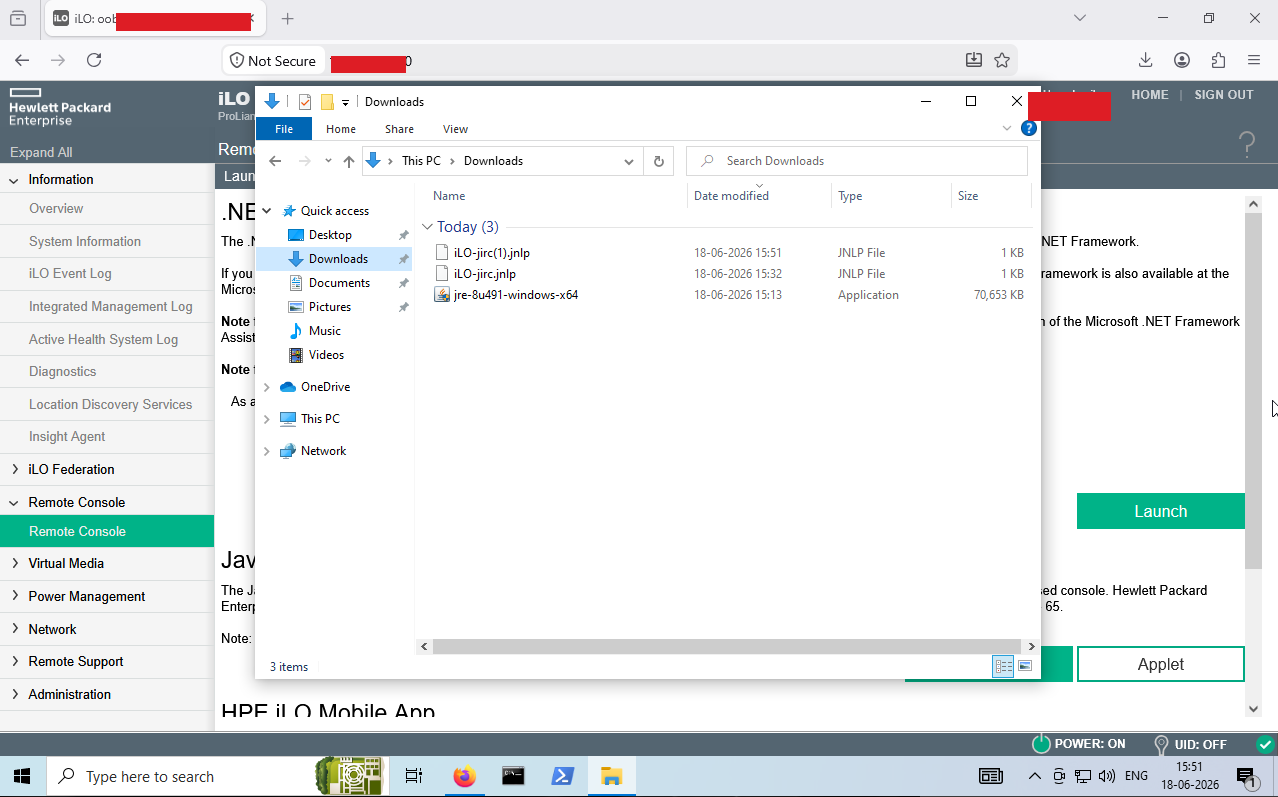Open iLO Event Log page
Image resolution: width=1278 pixels, height=797 pixels.
70,274
